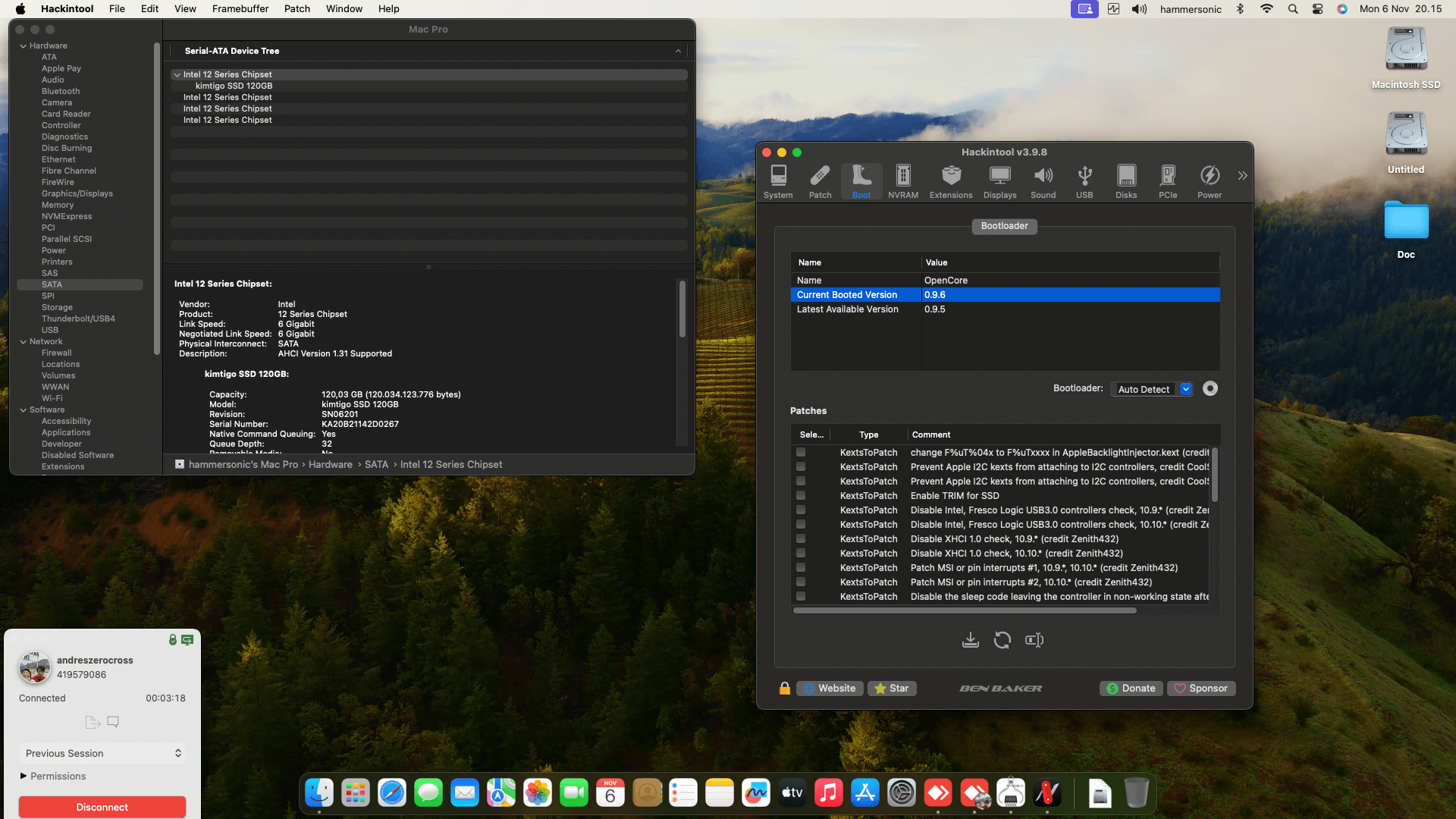Open the Power tool

point(1210,182)
